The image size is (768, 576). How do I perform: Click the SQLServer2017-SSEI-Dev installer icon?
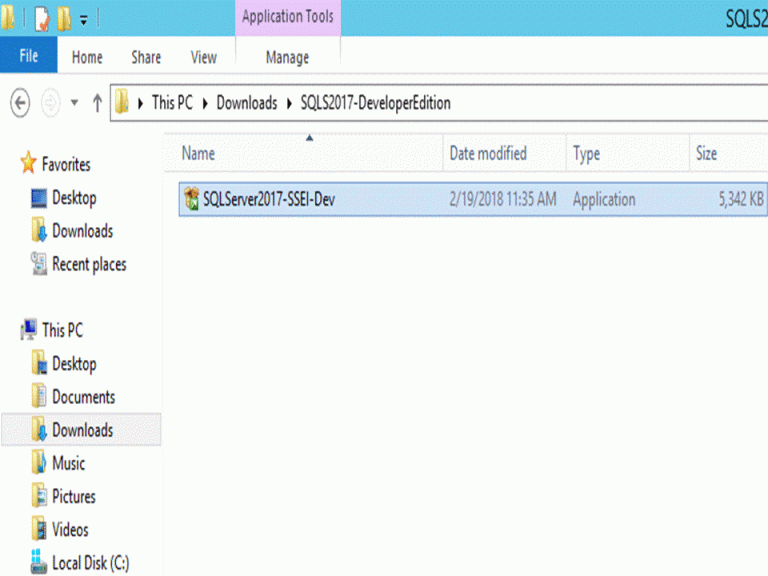click(192, 199)
